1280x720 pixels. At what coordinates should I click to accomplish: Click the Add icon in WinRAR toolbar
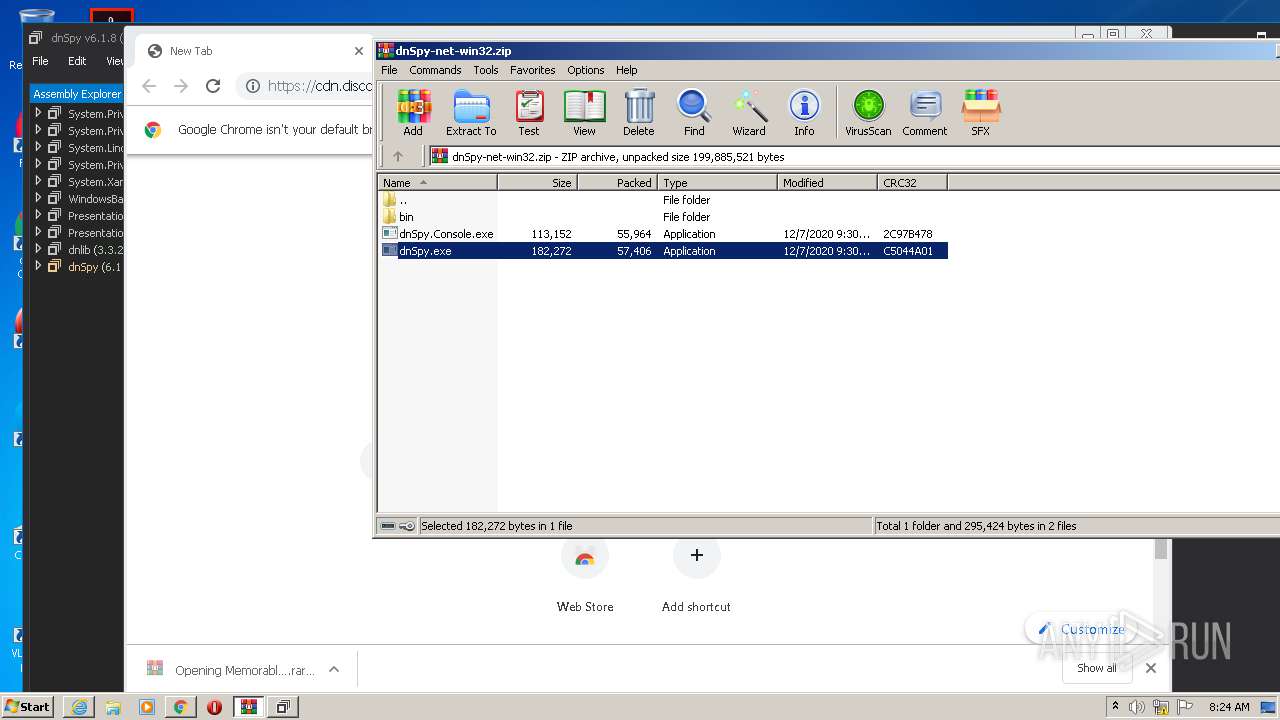point(413,112)
